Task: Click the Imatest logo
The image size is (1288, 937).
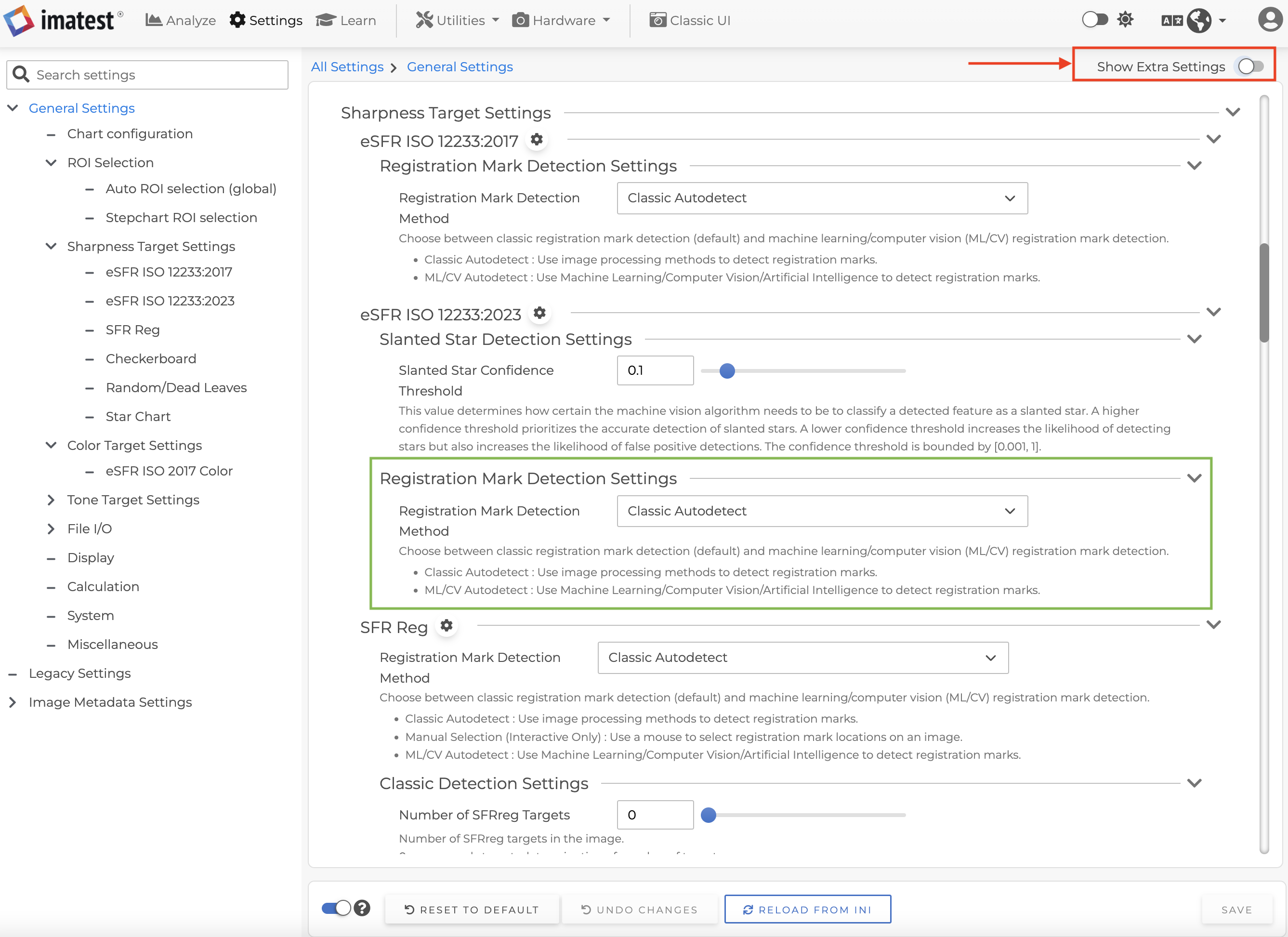Action: click(x=63, y=20)
